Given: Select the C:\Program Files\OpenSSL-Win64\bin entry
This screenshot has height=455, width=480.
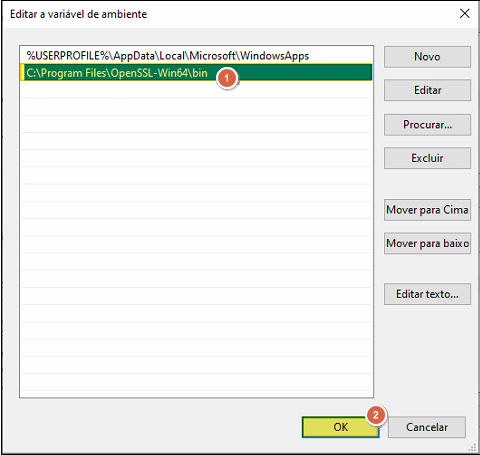Looking at the screenshot, I should [196, 73].
